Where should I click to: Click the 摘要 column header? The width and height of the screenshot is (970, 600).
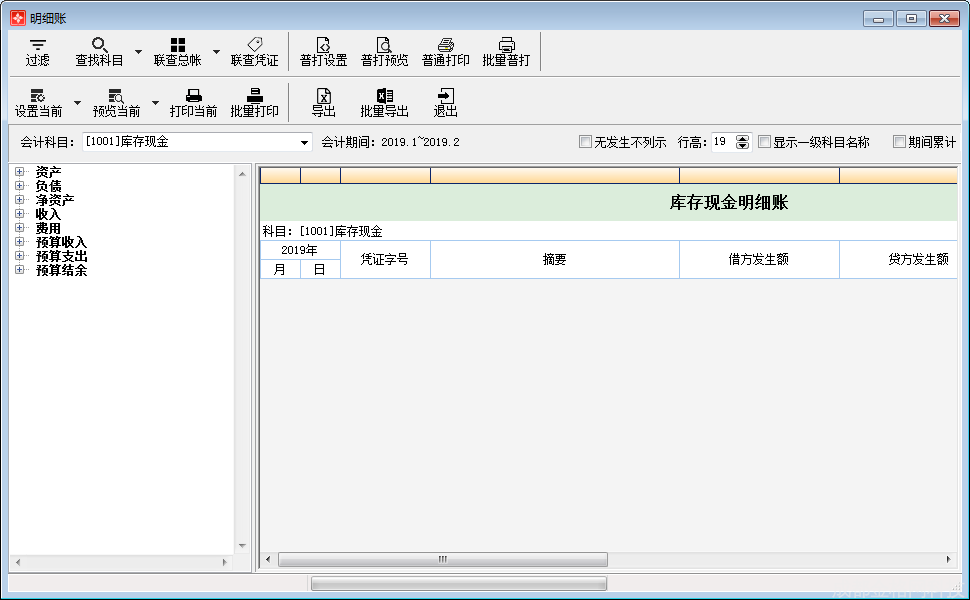pyautogui.click(x=554, y=259)
